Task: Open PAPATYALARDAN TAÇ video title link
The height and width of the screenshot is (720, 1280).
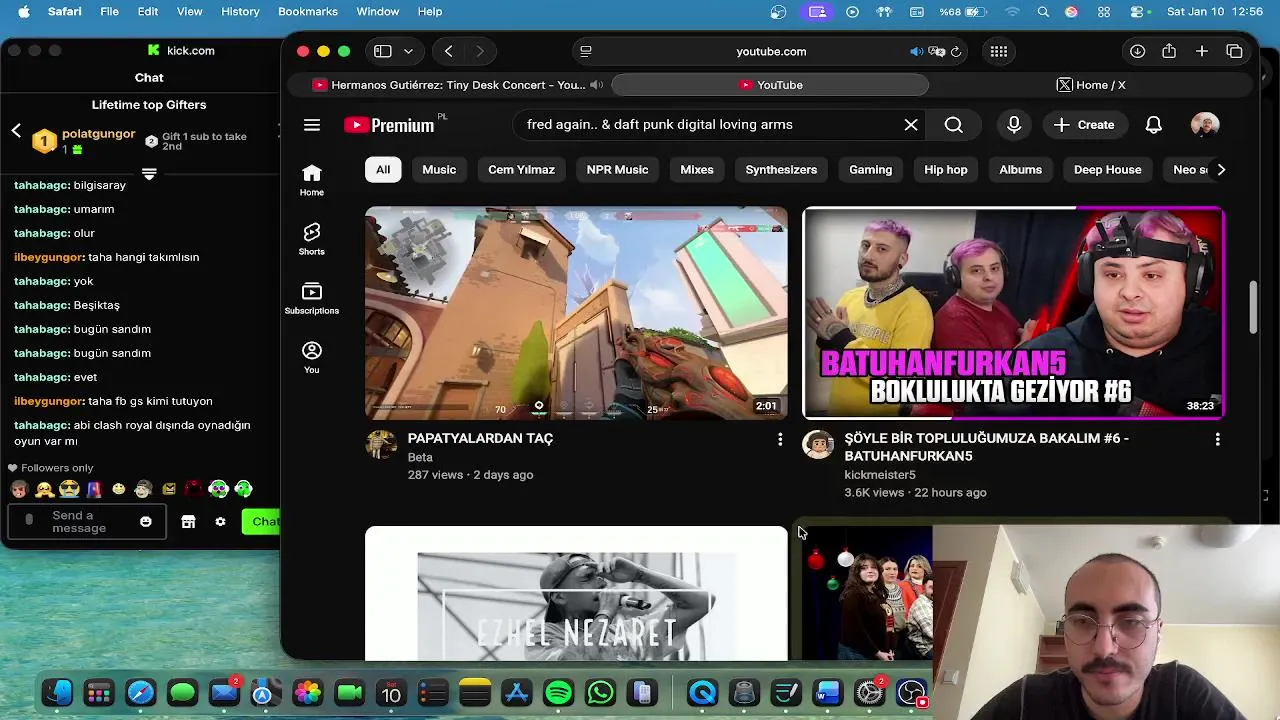Action: 480,438
